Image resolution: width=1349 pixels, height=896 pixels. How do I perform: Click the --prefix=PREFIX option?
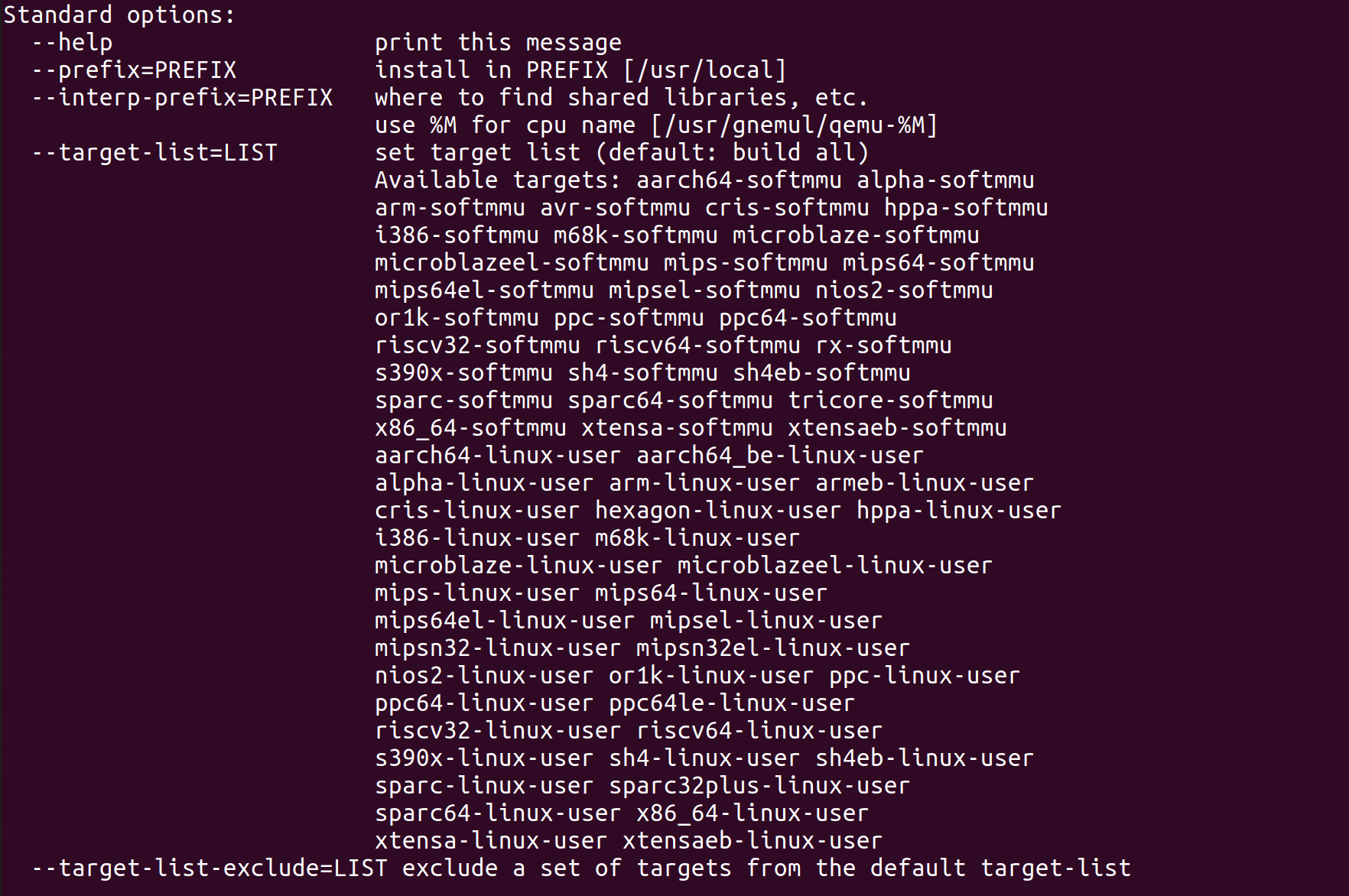coord(134,70)
